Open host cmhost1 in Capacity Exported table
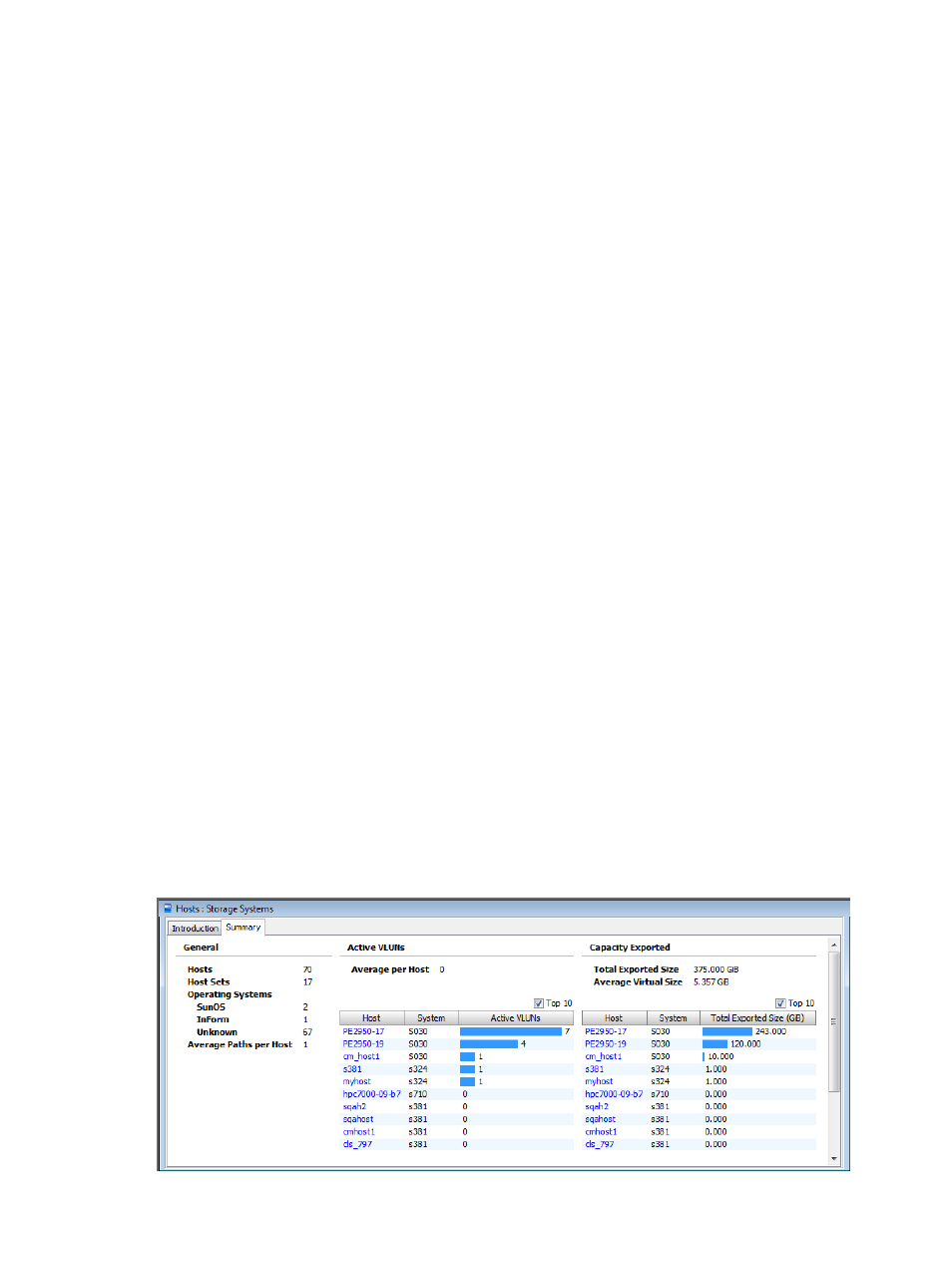 [602, 1132]
